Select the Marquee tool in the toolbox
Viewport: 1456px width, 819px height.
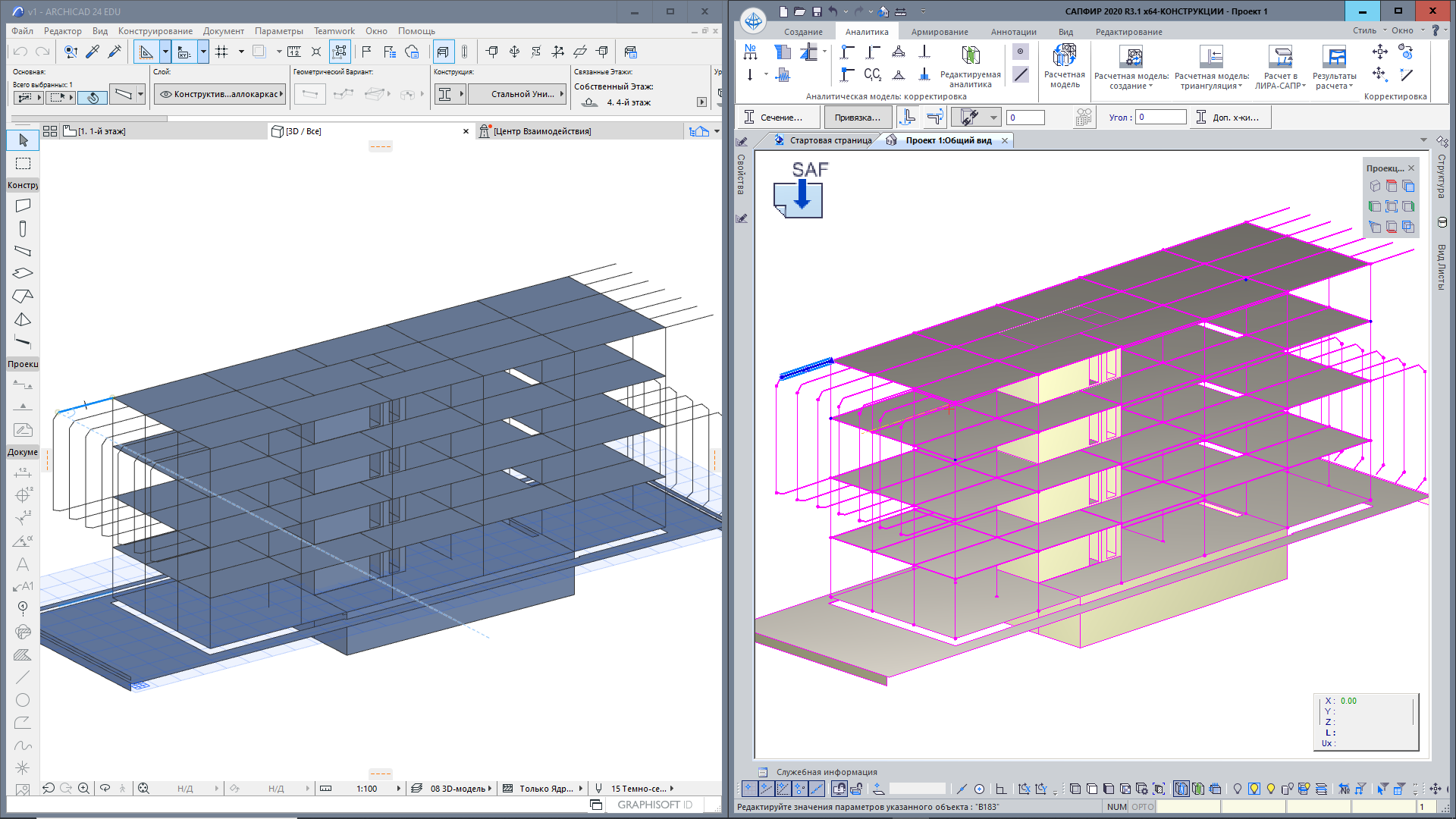click(x=23, y=164)
